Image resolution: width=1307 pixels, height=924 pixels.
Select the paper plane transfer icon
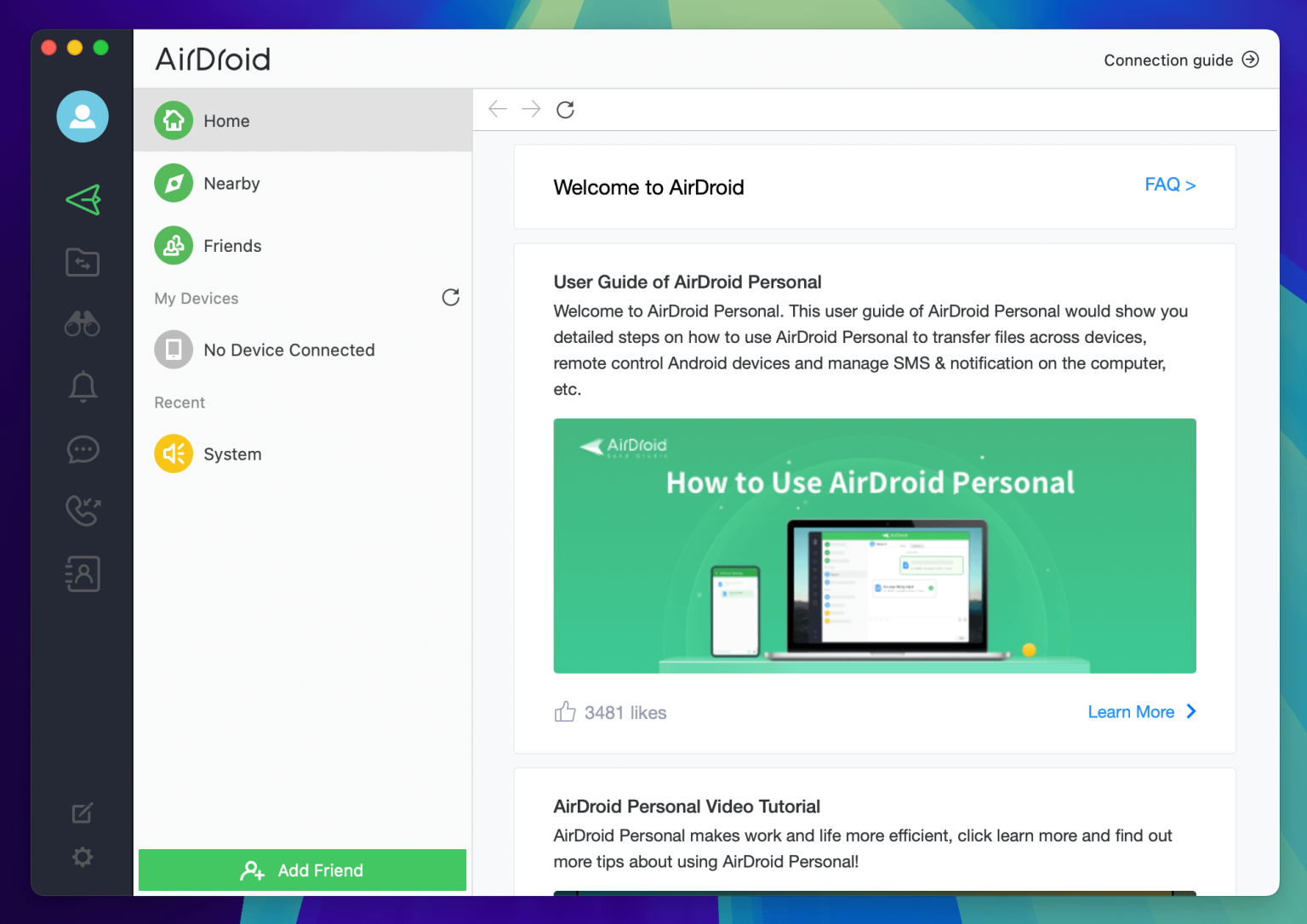pos(83,200)
